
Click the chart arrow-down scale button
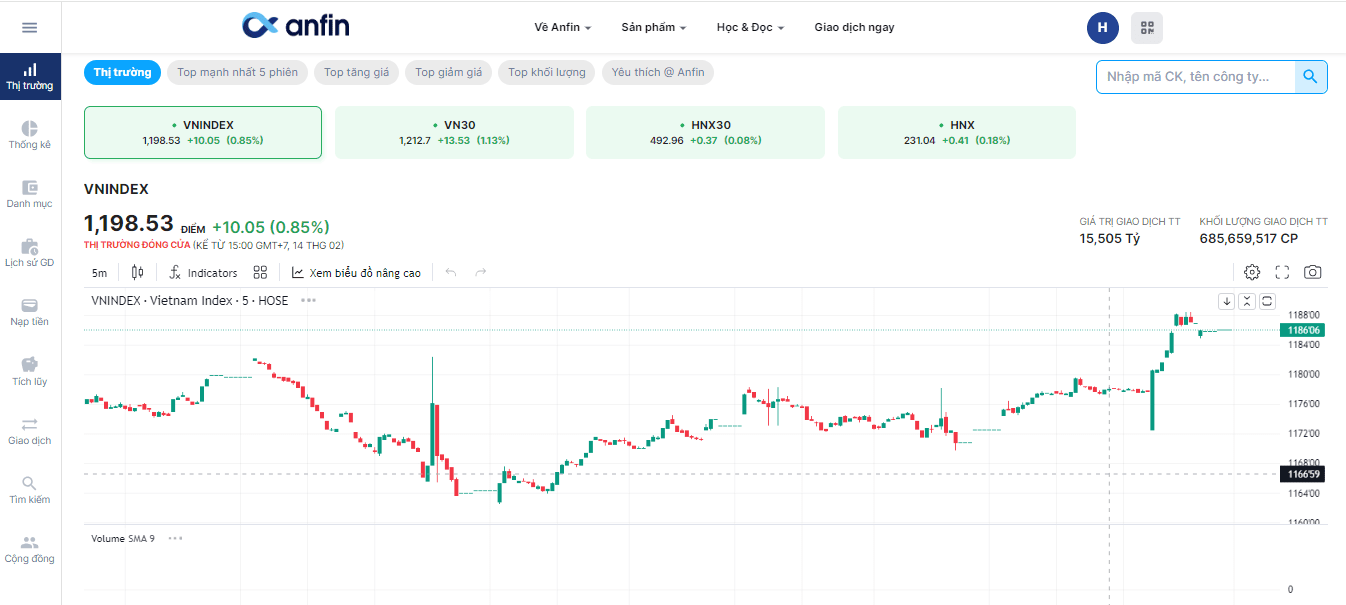pos(1227,301)
